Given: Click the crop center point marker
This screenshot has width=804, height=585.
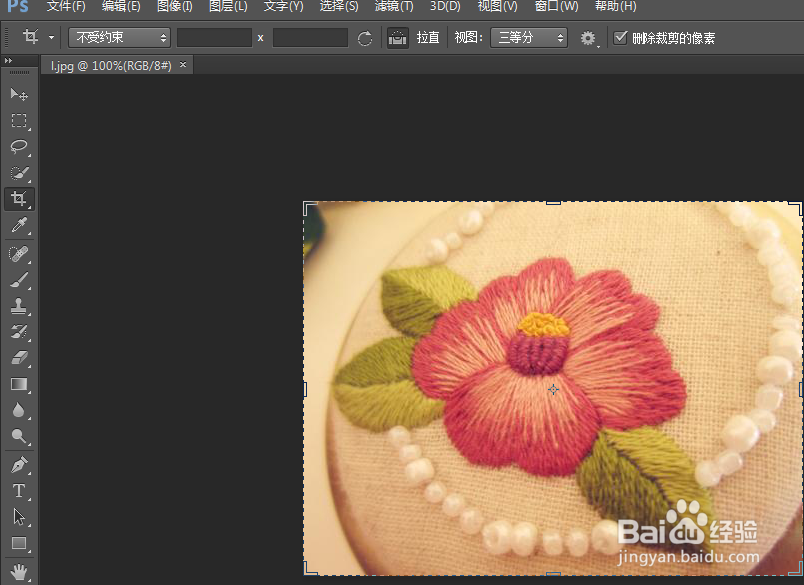Looking at the screenshot, I should [553, 390].
